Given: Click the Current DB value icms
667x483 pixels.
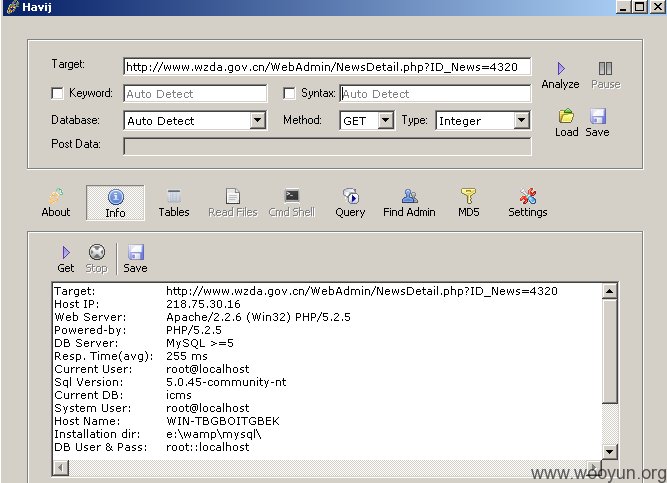Looking at the screenshot, I should coord(179,395).
